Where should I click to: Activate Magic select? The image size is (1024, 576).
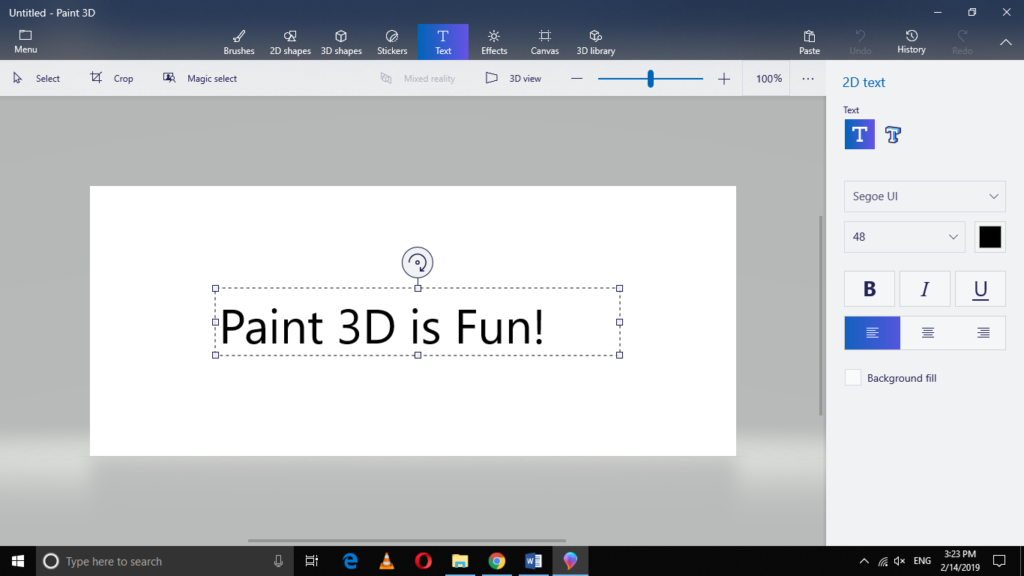click(200, 78)
